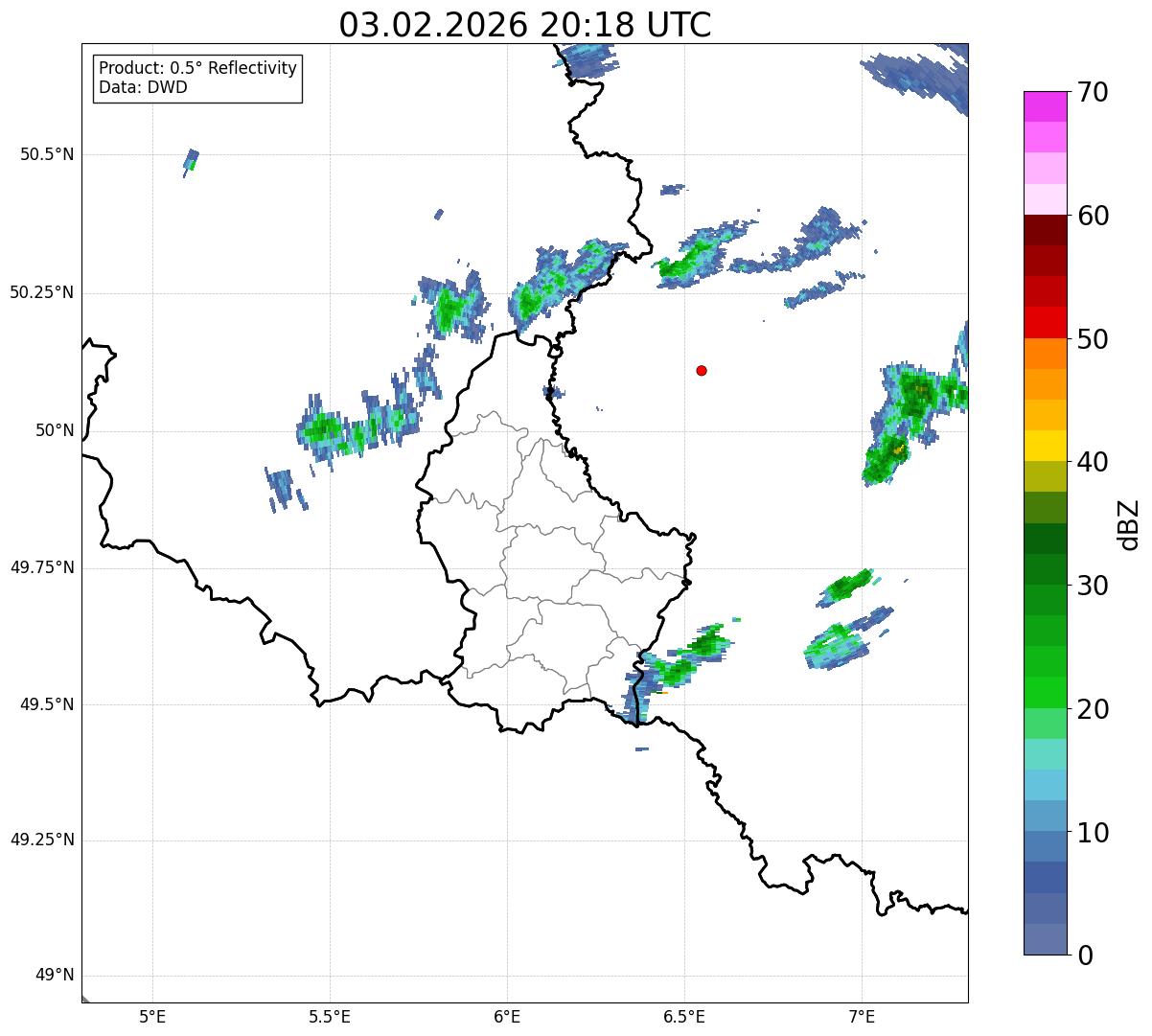Click the 40 colorbar tick label
Image resolution: width=1152 pixels, height=1036 pixels.
tap(1093, 462)
